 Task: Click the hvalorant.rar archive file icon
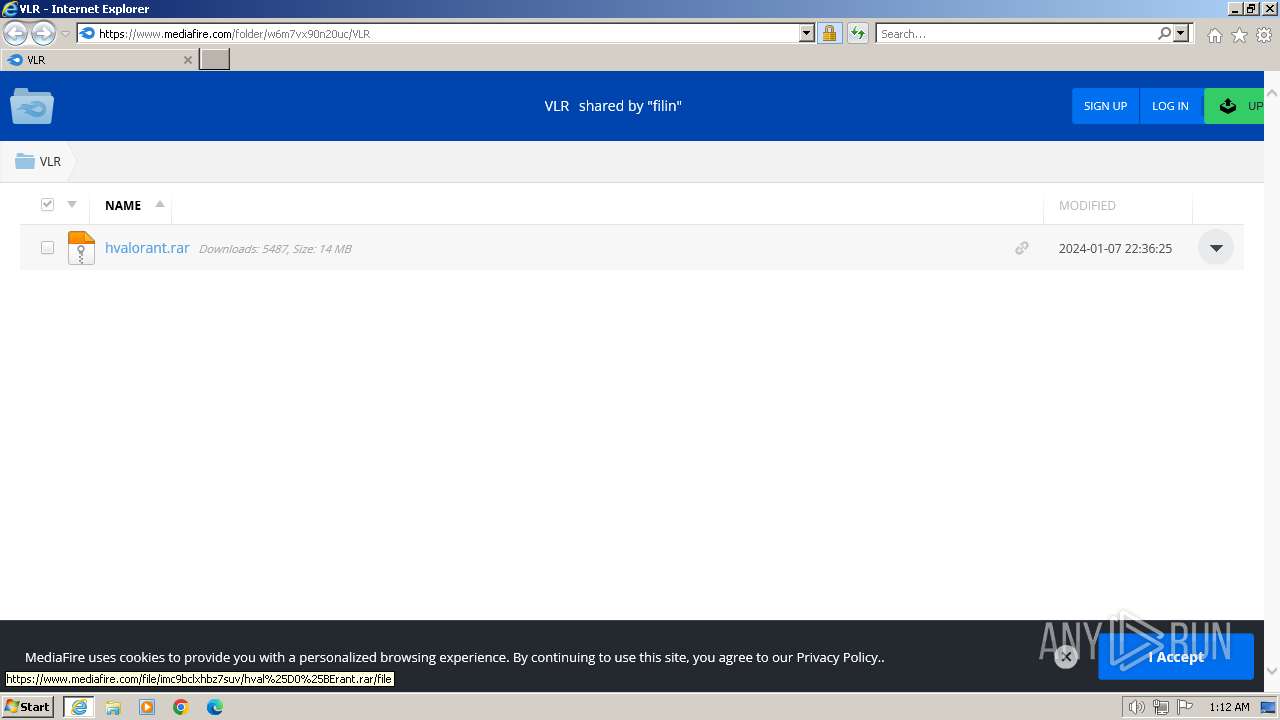click(81, 247)
